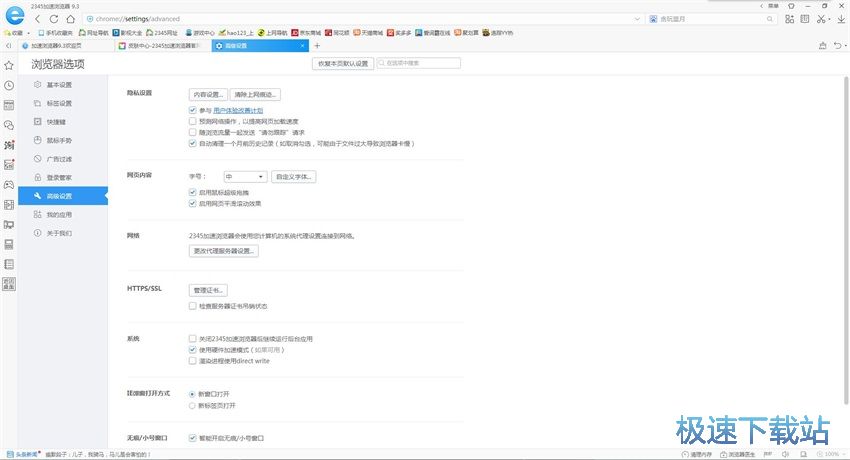
Task: Open new tab with plus icon
Action: click(x=317, y=46)
